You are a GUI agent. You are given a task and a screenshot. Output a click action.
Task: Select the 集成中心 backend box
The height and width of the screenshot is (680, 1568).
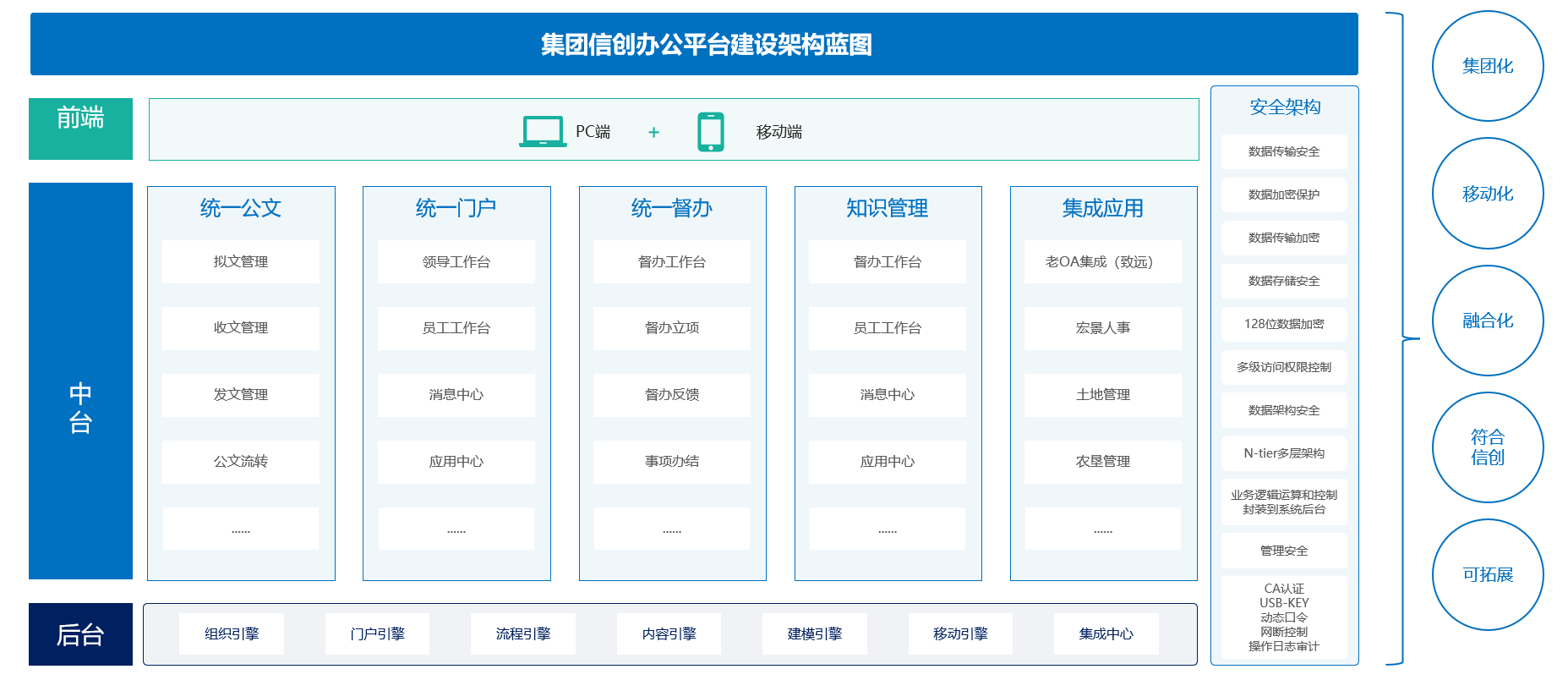[x=1106, y=634]
